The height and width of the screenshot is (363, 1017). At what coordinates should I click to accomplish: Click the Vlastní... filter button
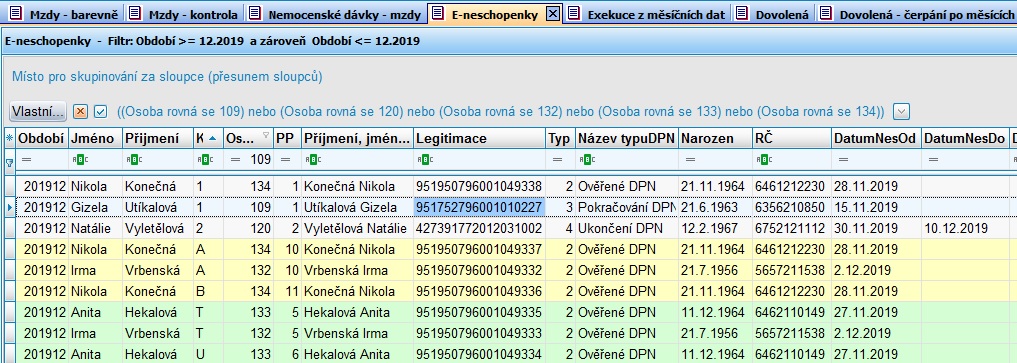tap(38, 111)
